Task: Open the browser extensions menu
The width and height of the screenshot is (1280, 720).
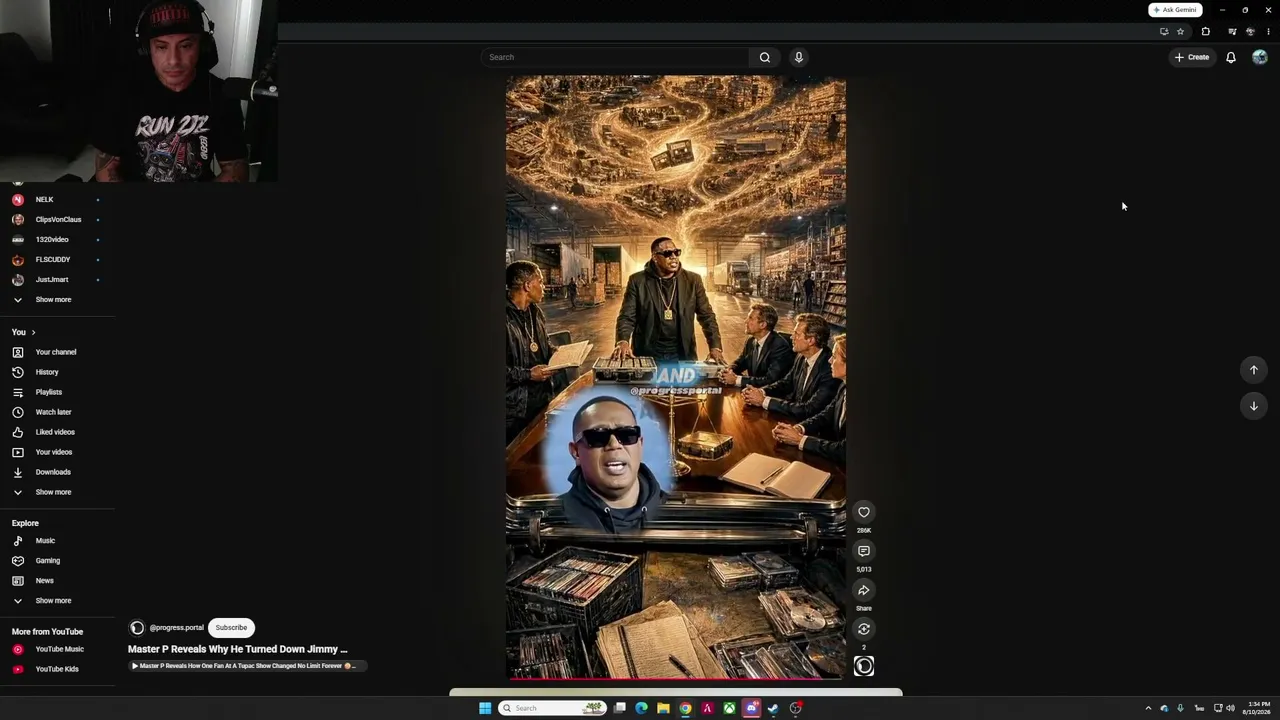Action: 1205,32
